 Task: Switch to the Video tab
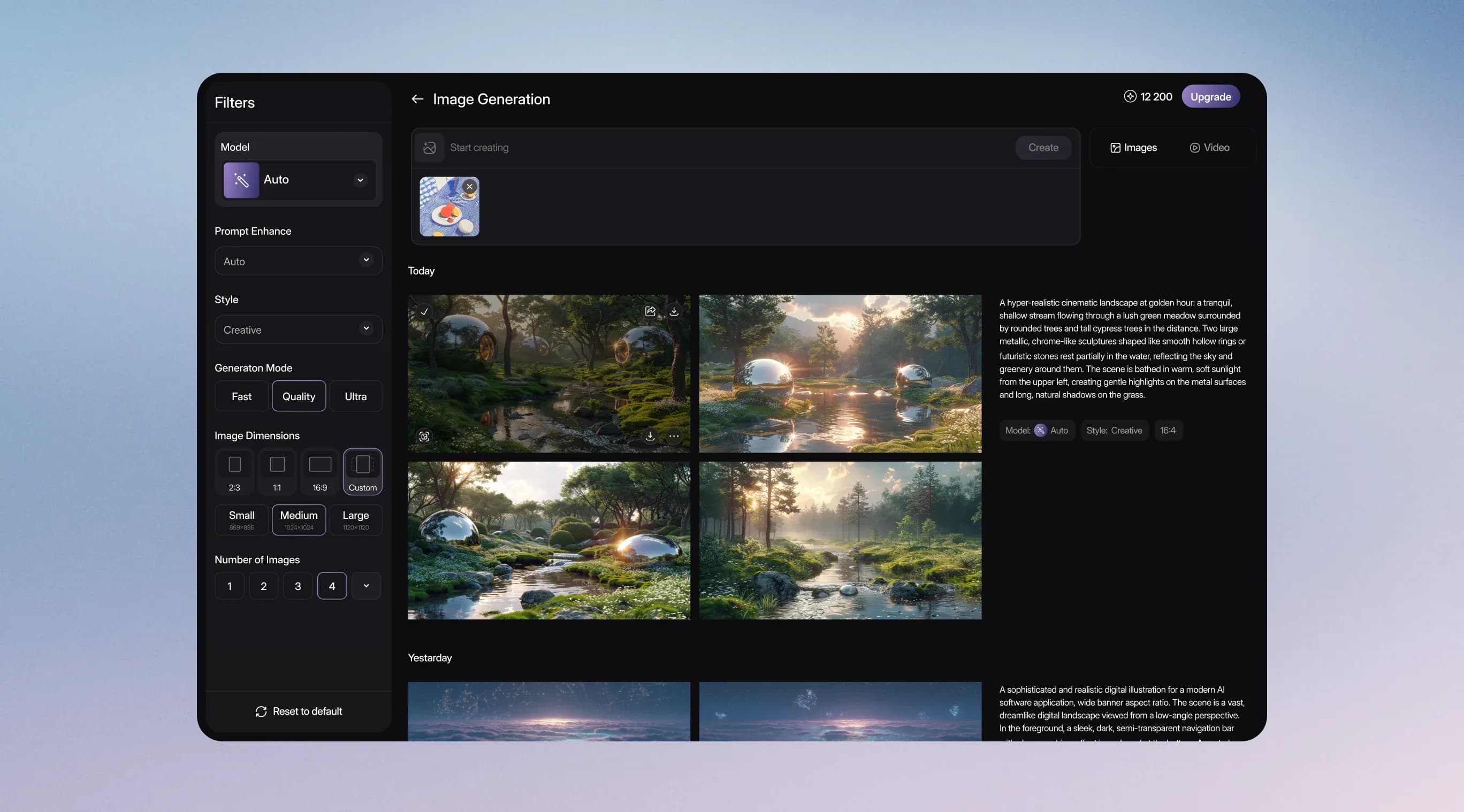[1209, 148]
